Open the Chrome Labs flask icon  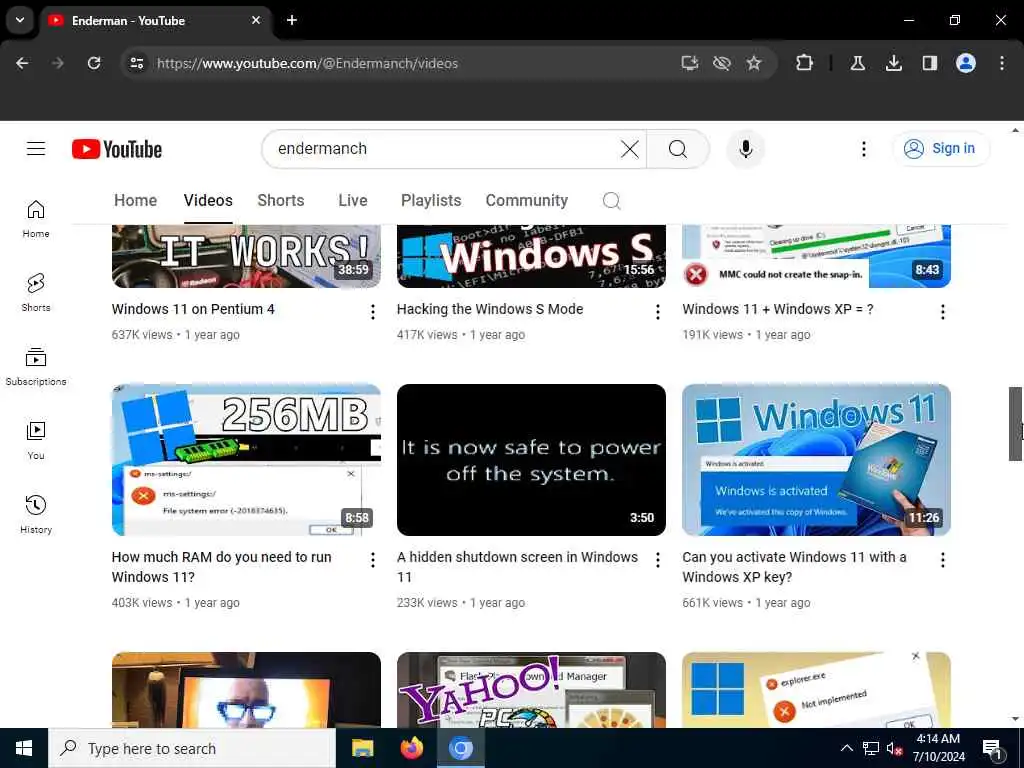857,63
